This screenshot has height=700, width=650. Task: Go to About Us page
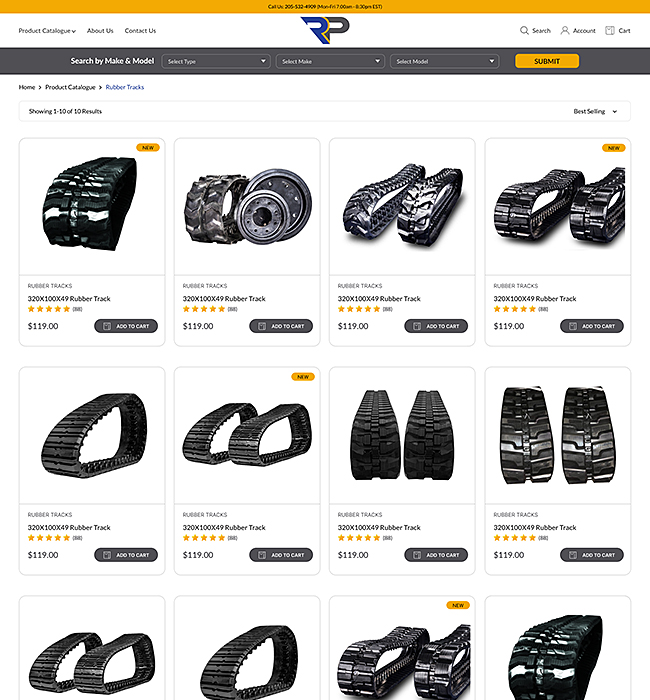tap(100, 31)
